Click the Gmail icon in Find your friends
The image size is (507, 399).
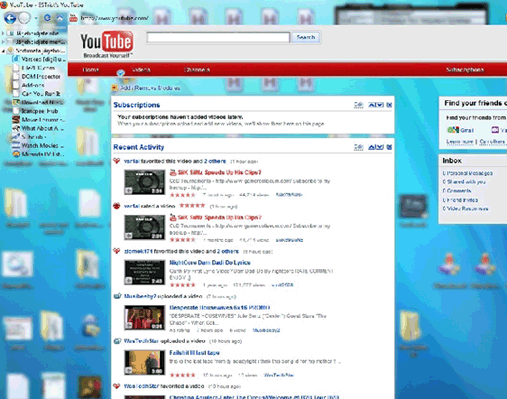pyautogui.click(x=453, y=130)
